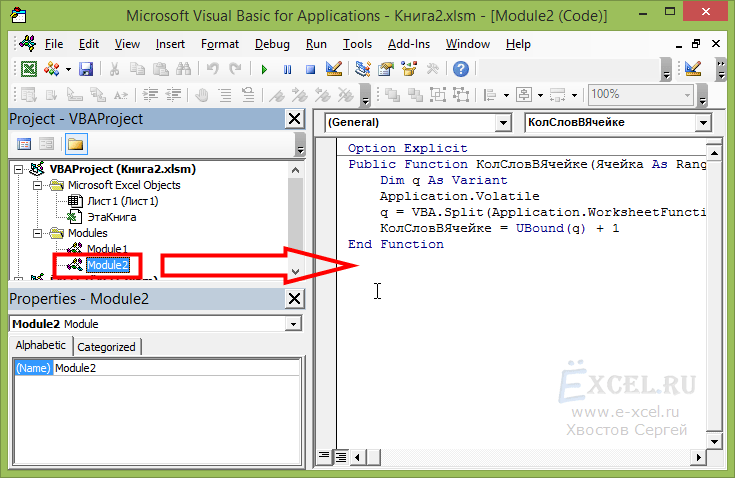Select Лист1 (Лист1) in project tree
The height and width of the screenshot is (478, 735).
pos(123,202)
